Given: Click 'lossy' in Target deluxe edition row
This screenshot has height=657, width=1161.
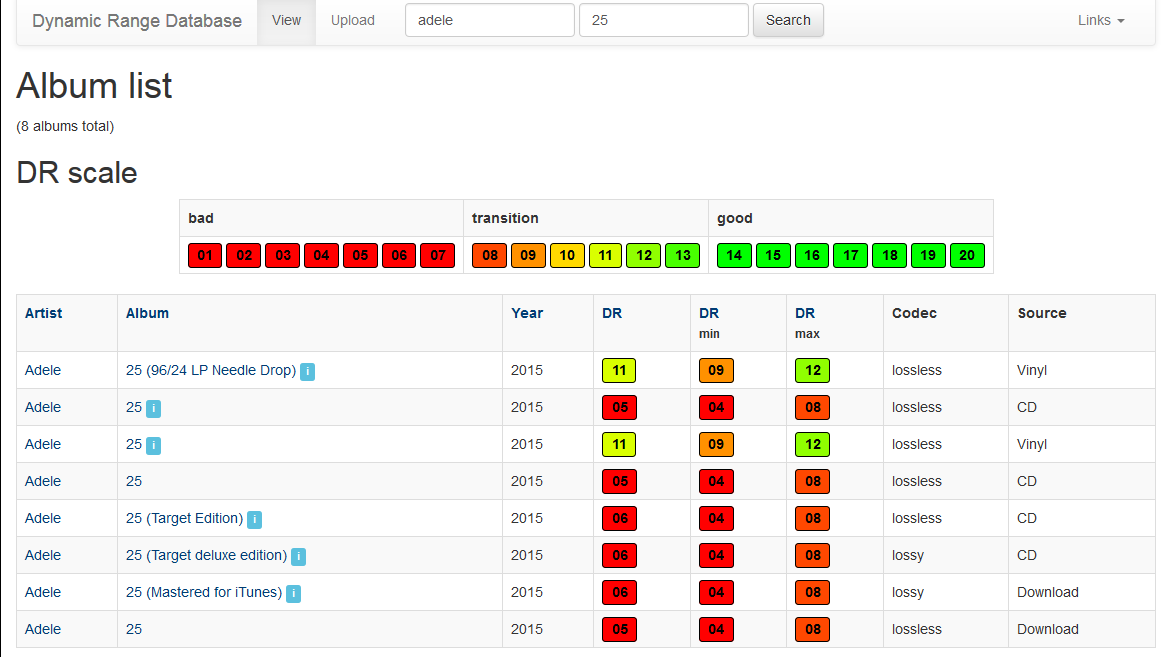Looking at the screenshot, I should (x=908, y=556).
